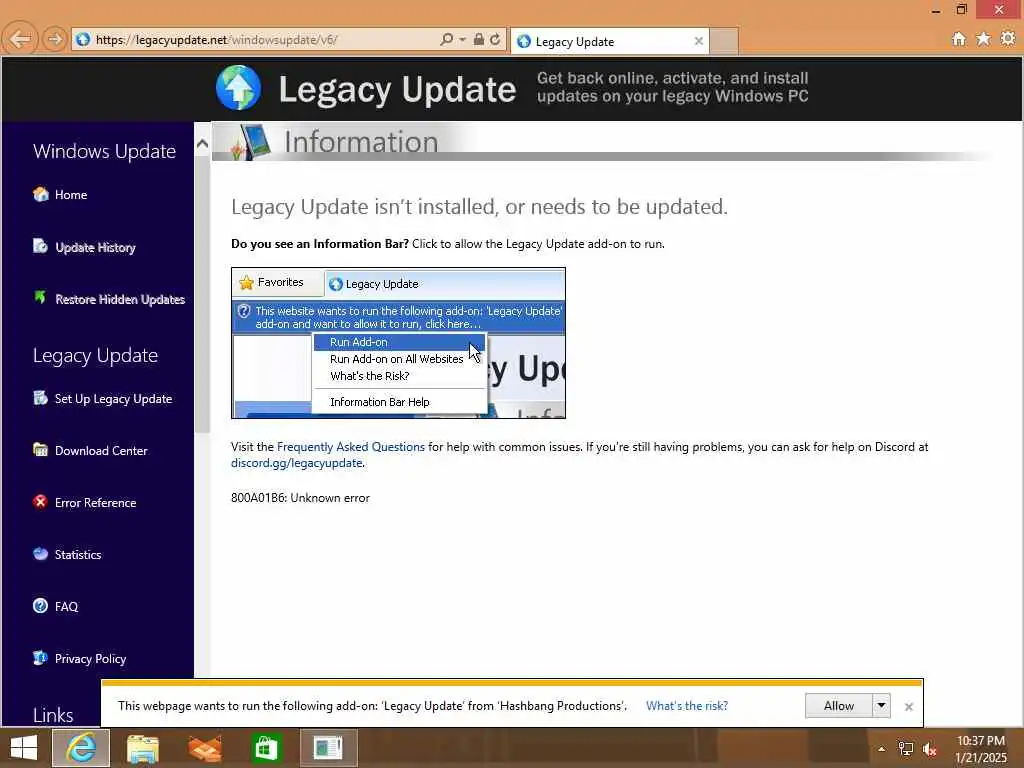Screen dimensions: 1024x768
Task: Open the Statistics sidebar link
Action: [78, 554]
